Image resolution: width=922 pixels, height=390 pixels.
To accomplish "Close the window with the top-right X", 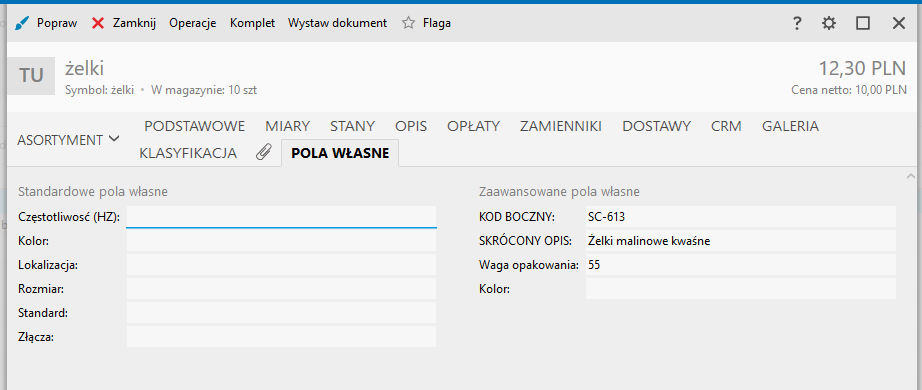I will click(x=898, y=24).
